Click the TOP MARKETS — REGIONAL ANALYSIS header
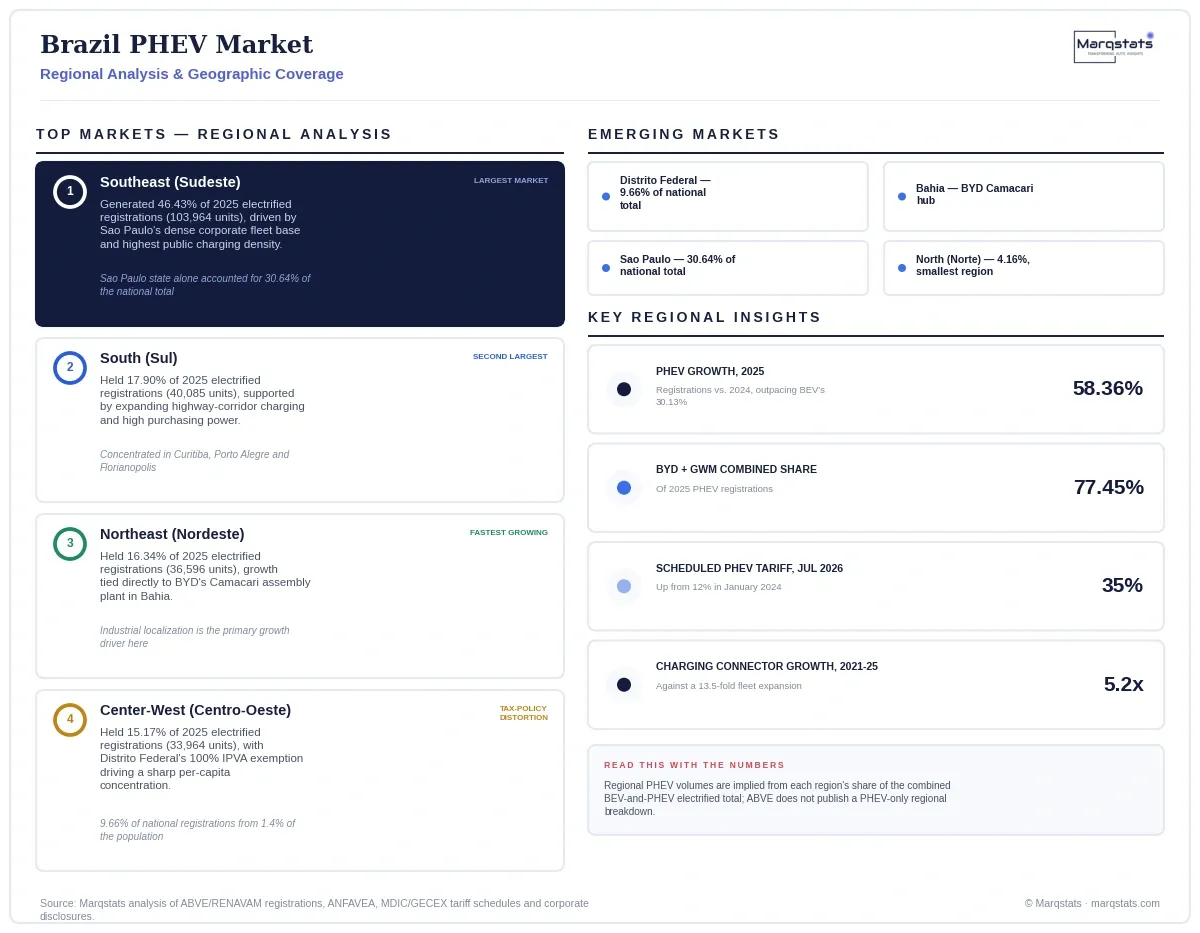 (x=214, y=134)
